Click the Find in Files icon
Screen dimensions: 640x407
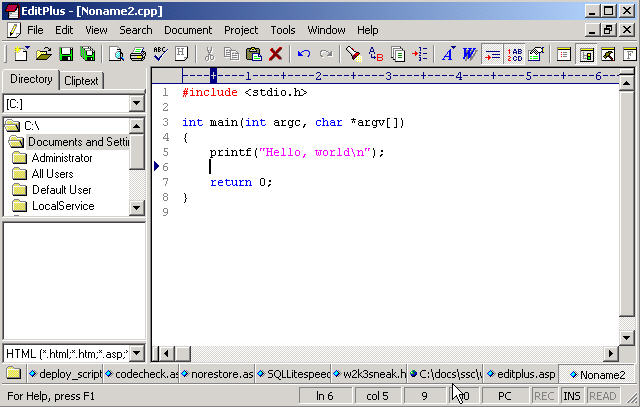pyautogui.click(x=398, y=53)
